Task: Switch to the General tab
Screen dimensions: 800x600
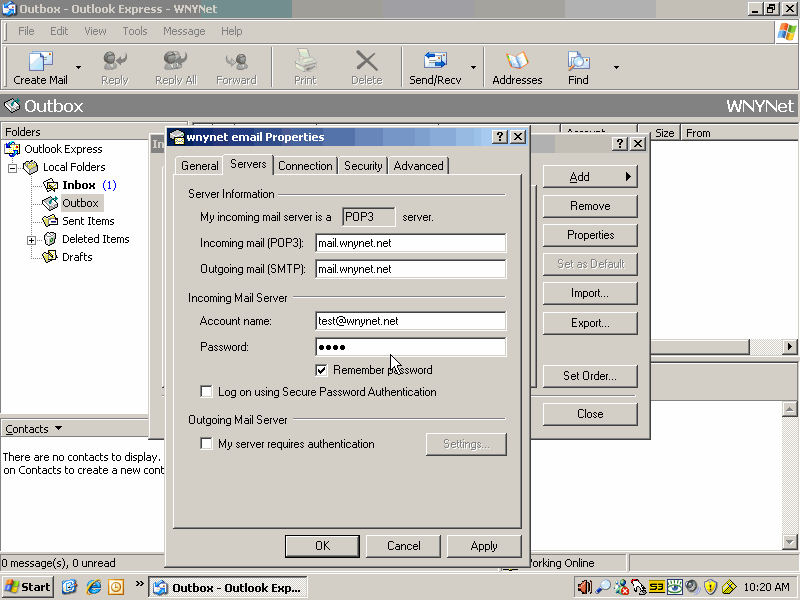Action: pos(199,166)
